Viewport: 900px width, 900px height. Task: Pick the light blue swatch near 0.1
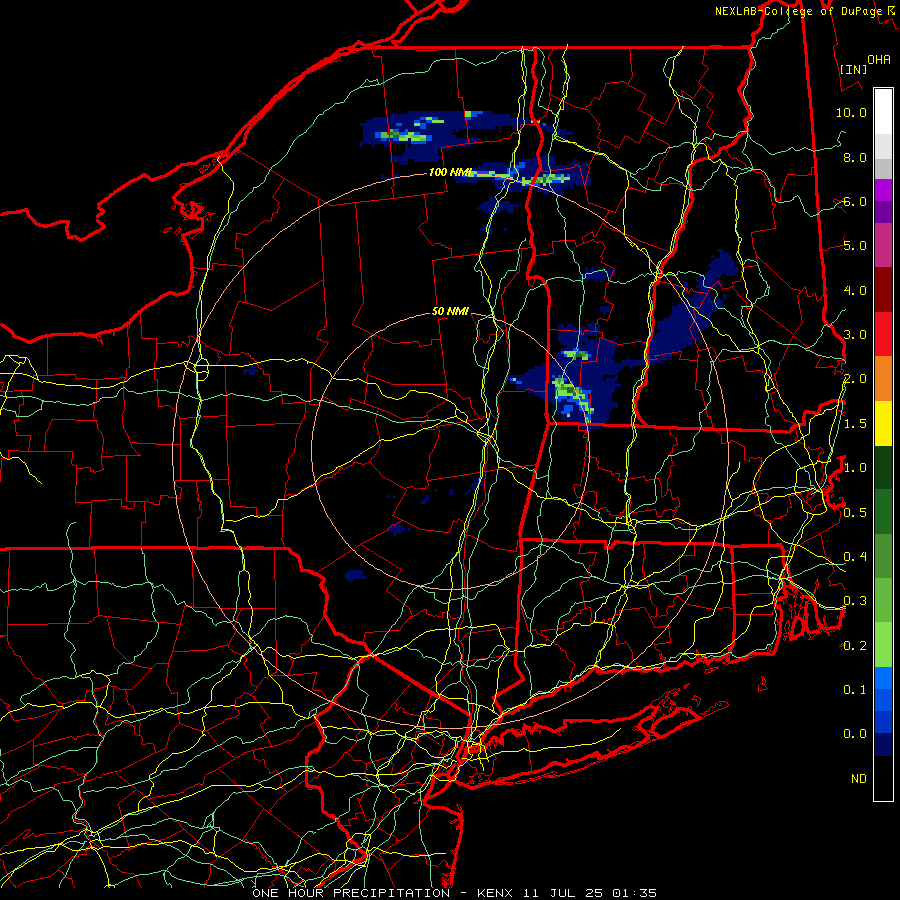pos(883,678)
